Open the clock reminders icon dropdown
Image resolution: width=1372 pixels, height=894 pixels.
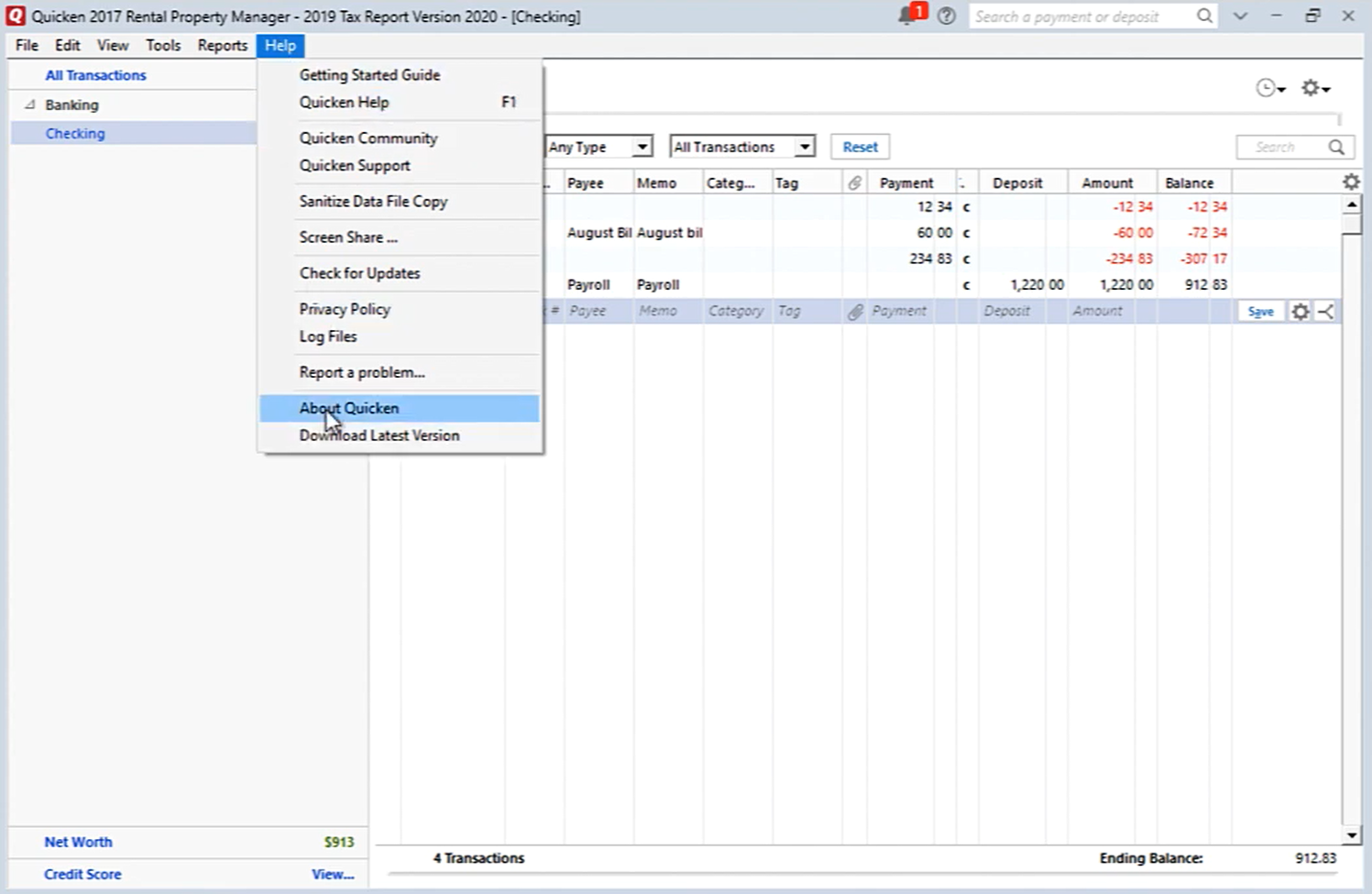point(1270,88)
